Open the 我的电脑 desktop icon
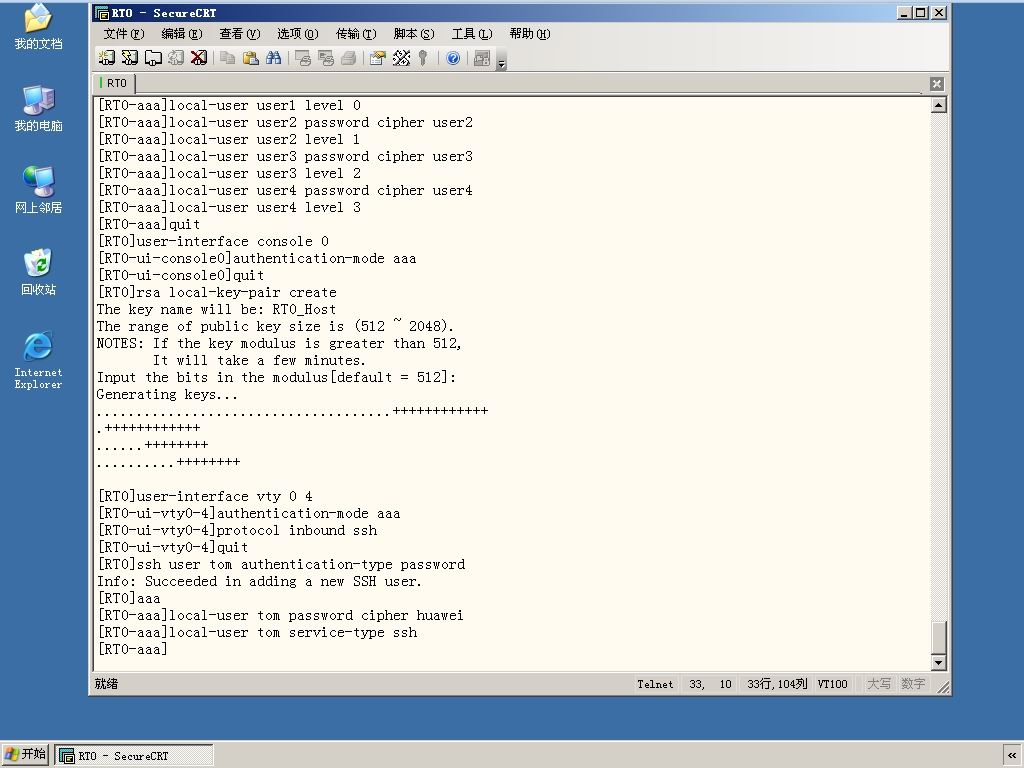Viewport: 1024px width, 768px height. pyautogui.click(x=38, y=108)
